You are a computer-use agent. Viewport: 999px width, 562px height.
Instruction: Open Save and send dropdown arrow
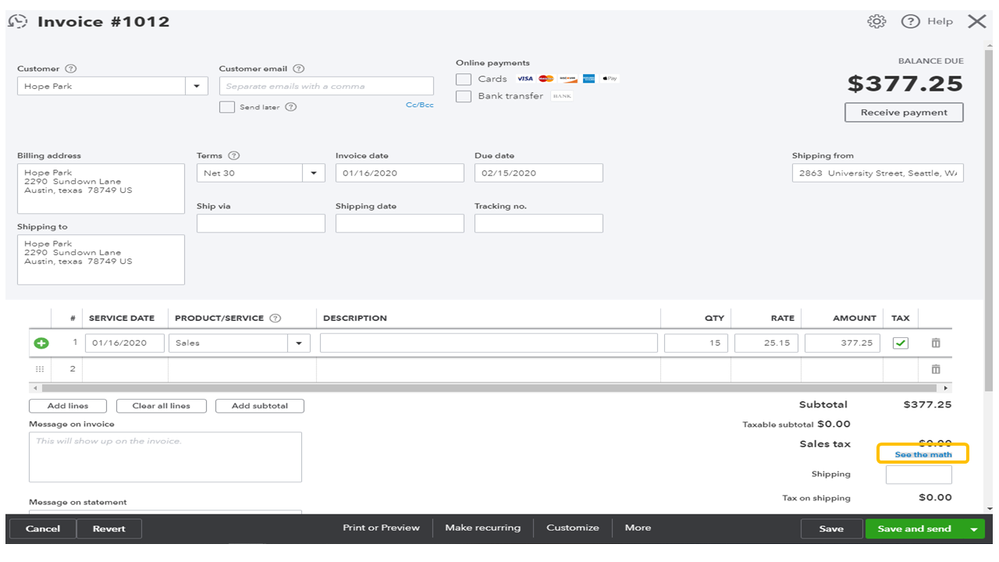(974, 529)
